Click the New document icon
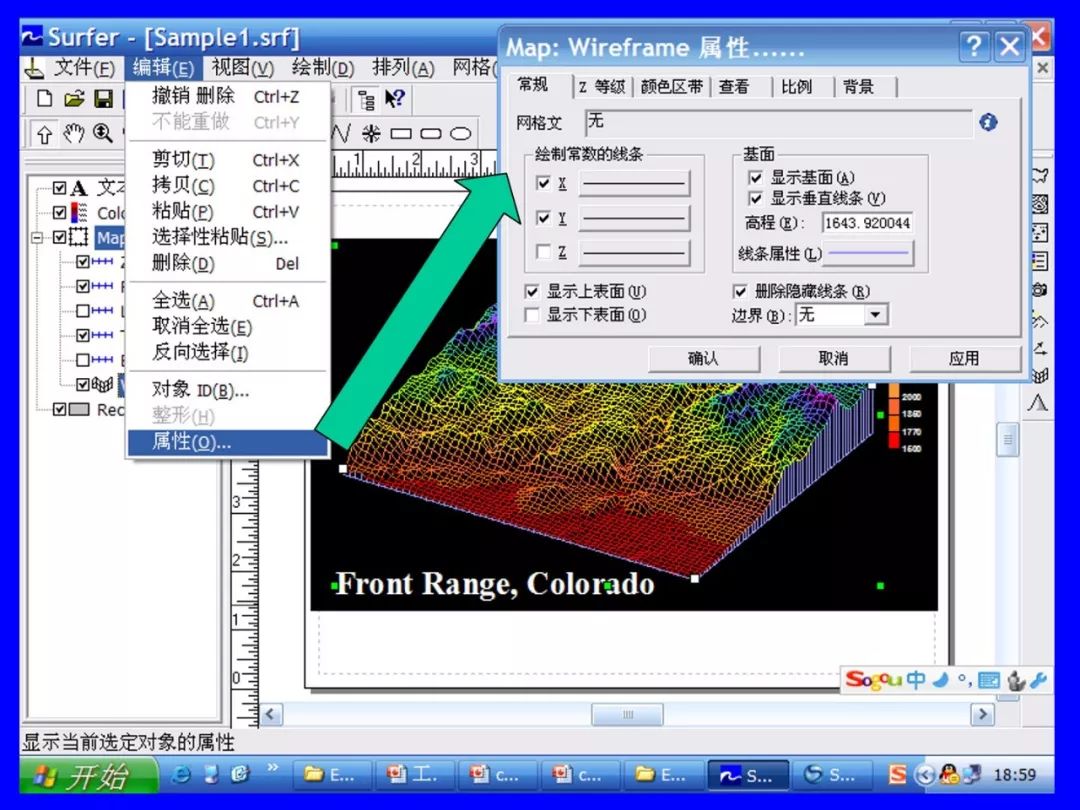Image resolution: width=1080 pixels, height=810 pixels. (x=44, y=98)
